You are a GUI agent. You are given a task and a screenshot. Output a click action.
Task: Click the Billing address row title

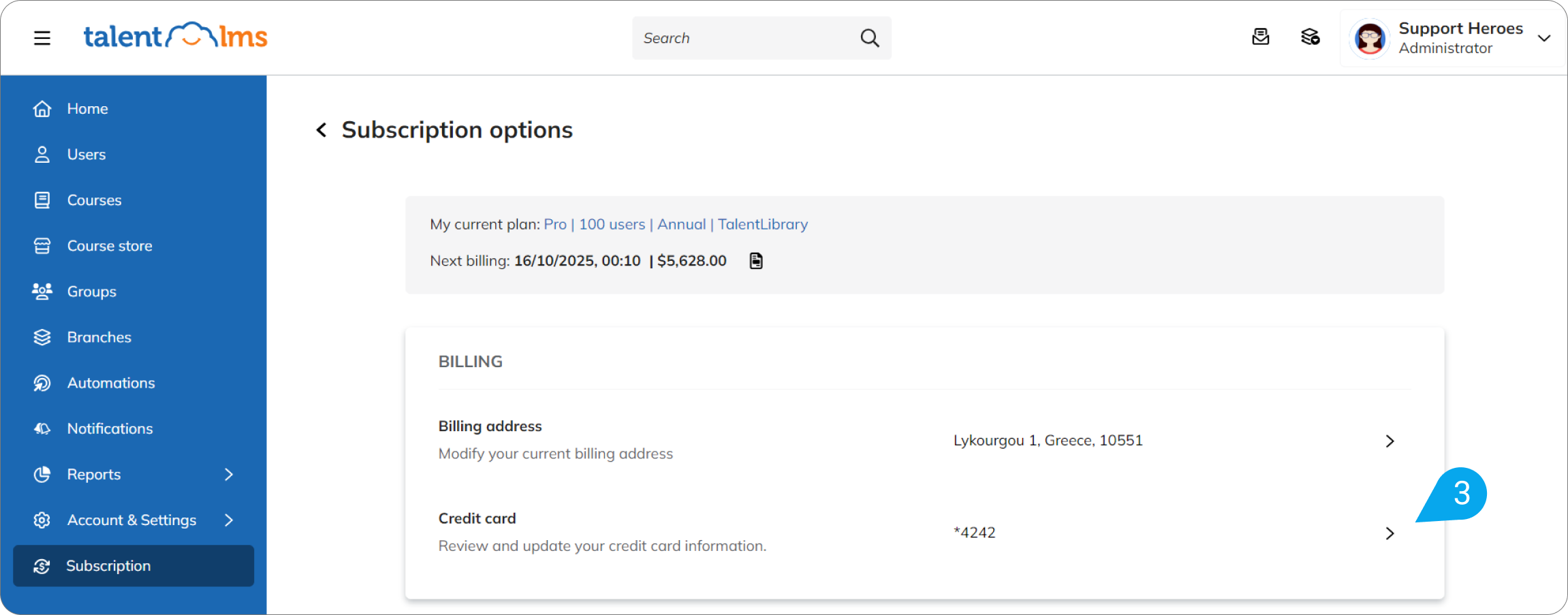pyautogui.click(x=490, y=426)
